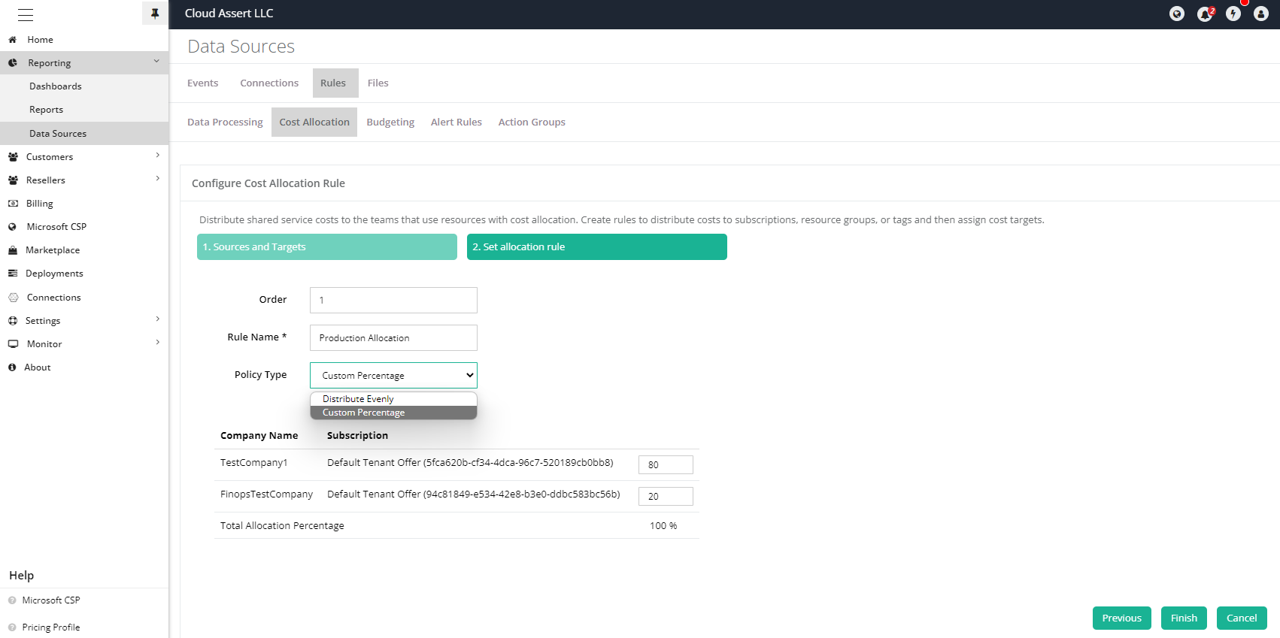Click the Resellers people icon
Viewport: 1280px width, 638px height.
point(13,180)
